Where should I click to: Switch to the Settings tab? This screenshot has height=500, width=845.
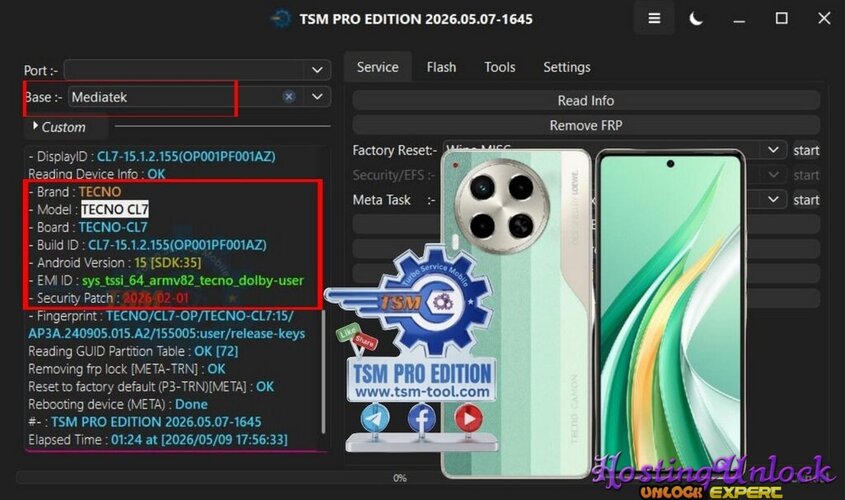point(566,67)
